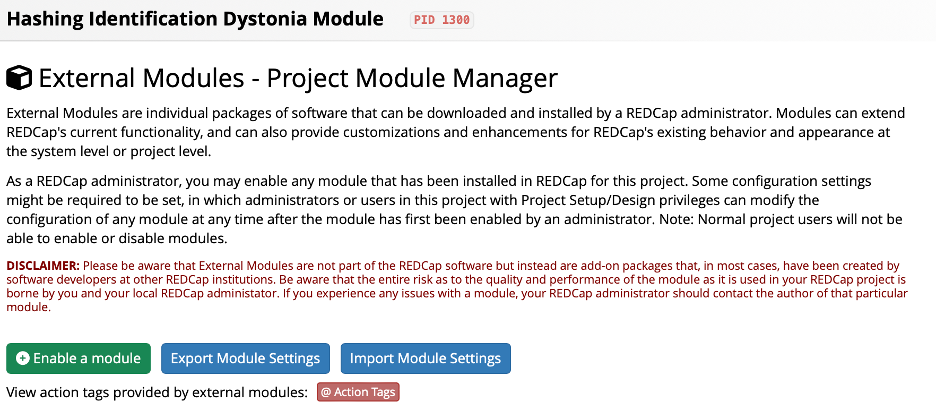Viewport: 936px width, 410px height.
Task: View the Action Tags list
Action: [x=358, y=392]
